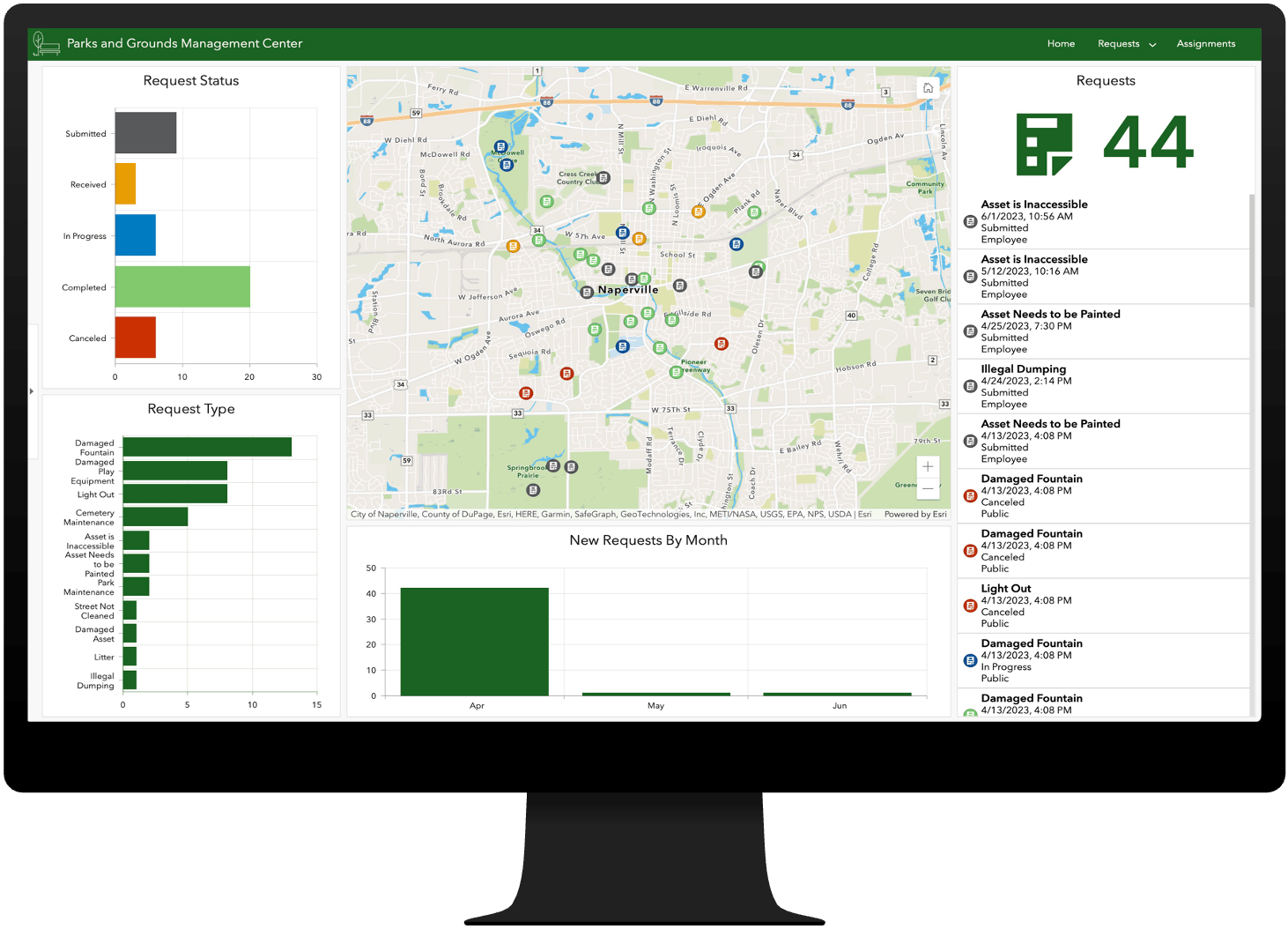Viewport: 1288px width, 929px height.
Task: Click the blue marker near McDowell Grove
Action: [x=500, y=147]
